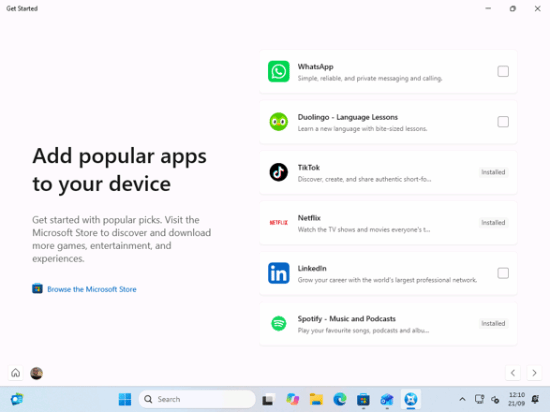Image resolution: width=550 pixels, height=412 pixels.
Task: Select the LinkedIn title text
Action: click(312, 268)
